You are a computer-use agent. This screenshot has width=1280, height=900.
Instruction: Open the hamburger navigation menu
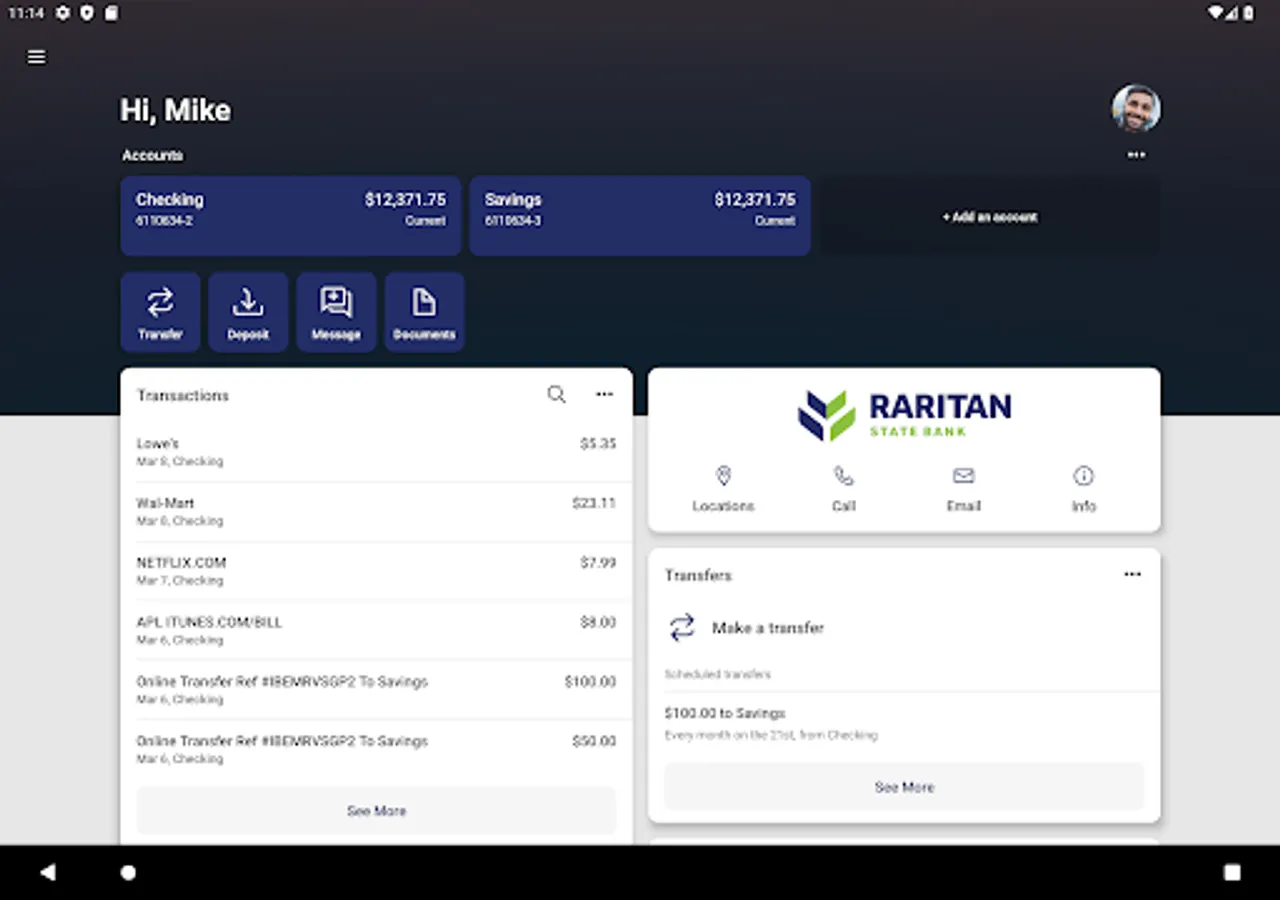coord(37,57)
